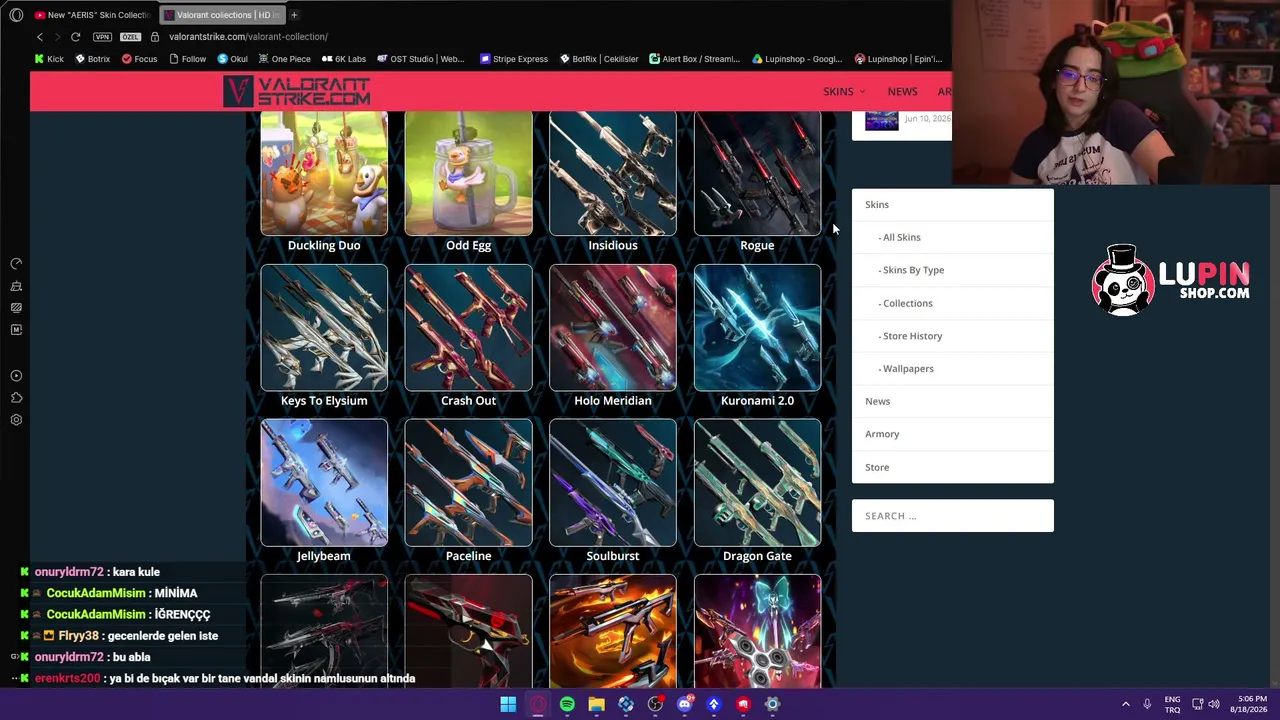Open the Windows Start menu
Image resolution: width=1280 pixels, height=720 pixels.
tap(508, 704)
